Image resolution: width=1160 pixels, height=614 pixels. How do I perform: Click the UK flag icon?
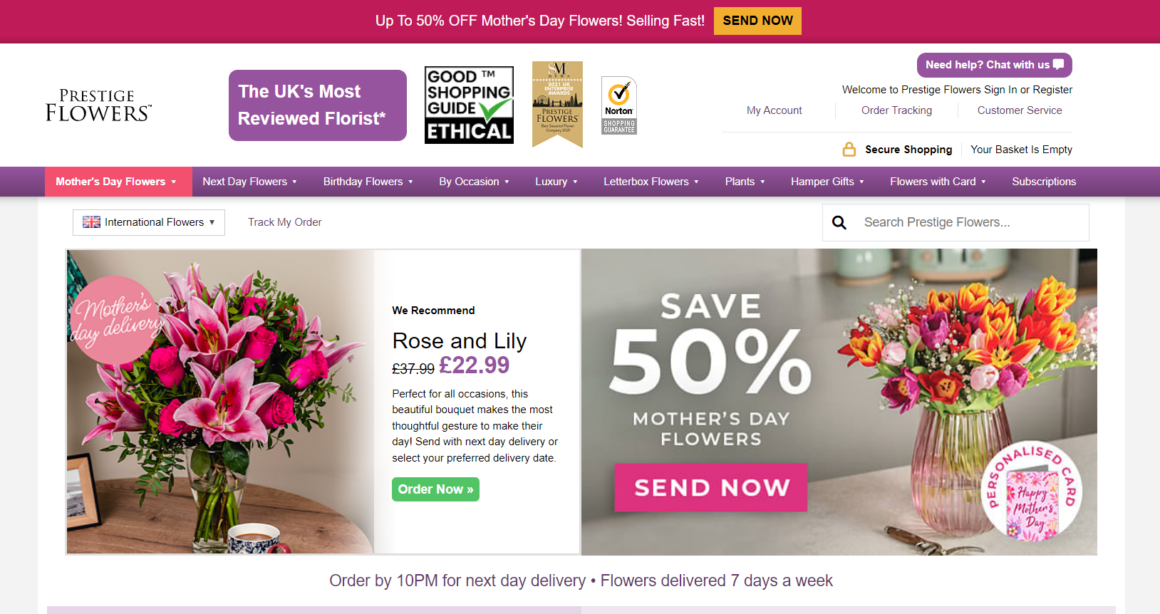(x=91, y=222)
